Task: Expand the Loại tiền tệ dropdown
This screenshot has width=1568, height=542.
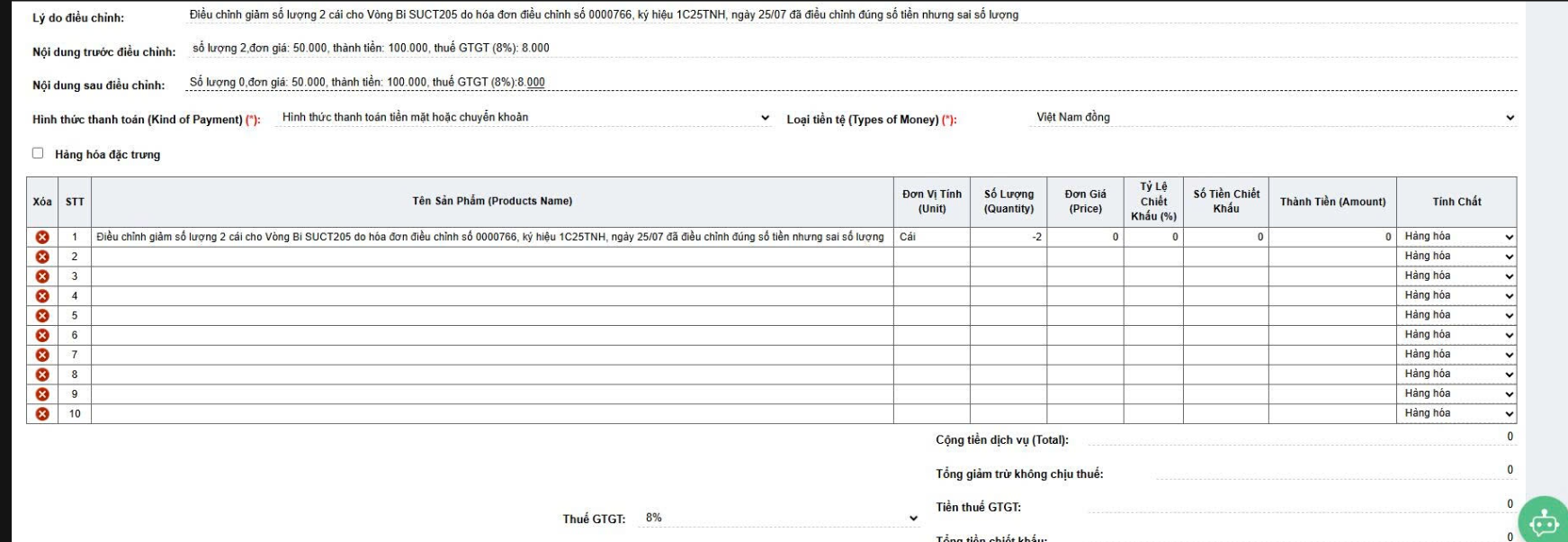Action: [1273, 118]
